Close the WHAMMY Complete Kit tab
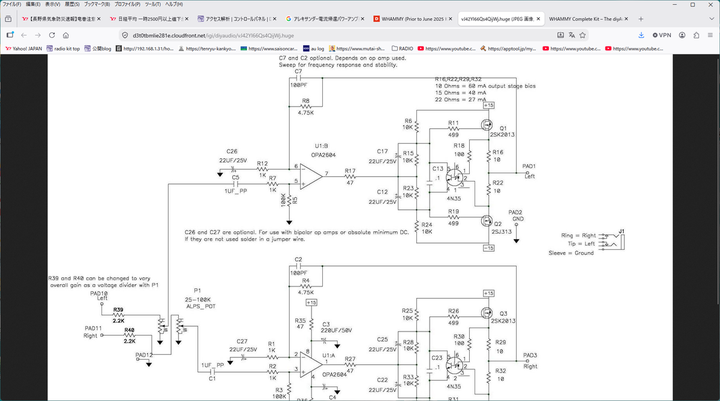The width and height of the screenshot is (720, 401). [626, 19]
